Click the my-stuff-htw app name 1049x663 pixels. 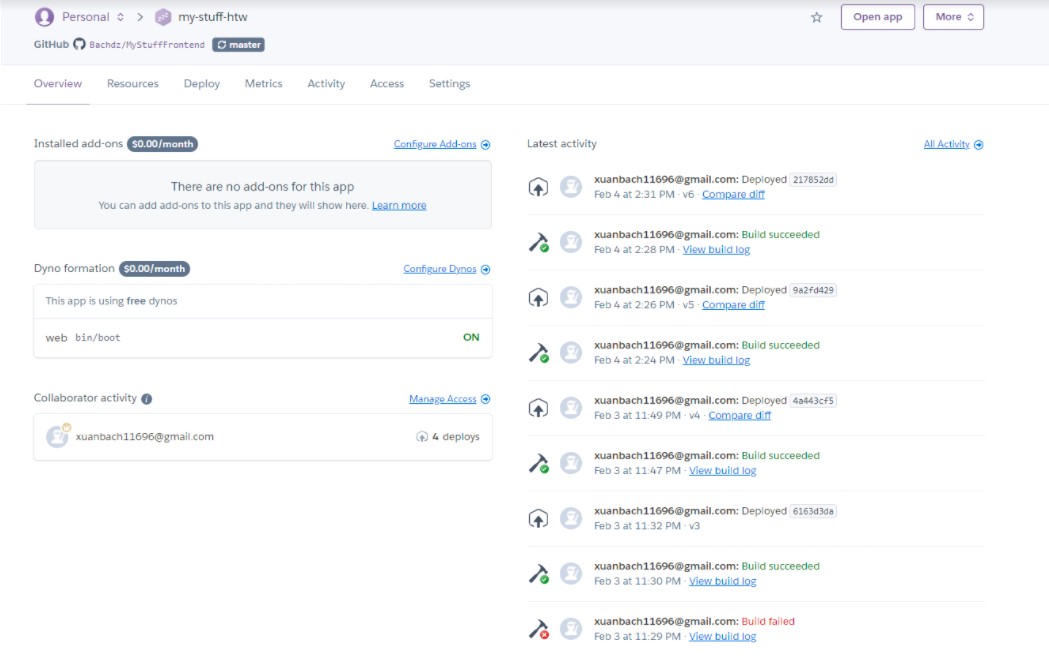[x=212, y=17]
